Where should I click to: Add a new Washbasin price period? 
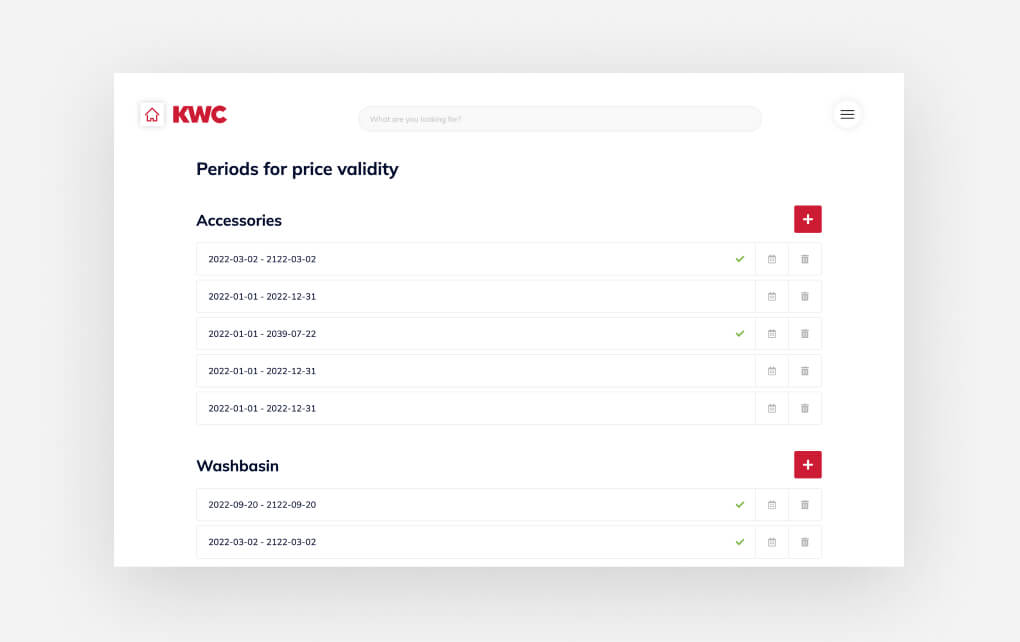[x=807, y=464]
